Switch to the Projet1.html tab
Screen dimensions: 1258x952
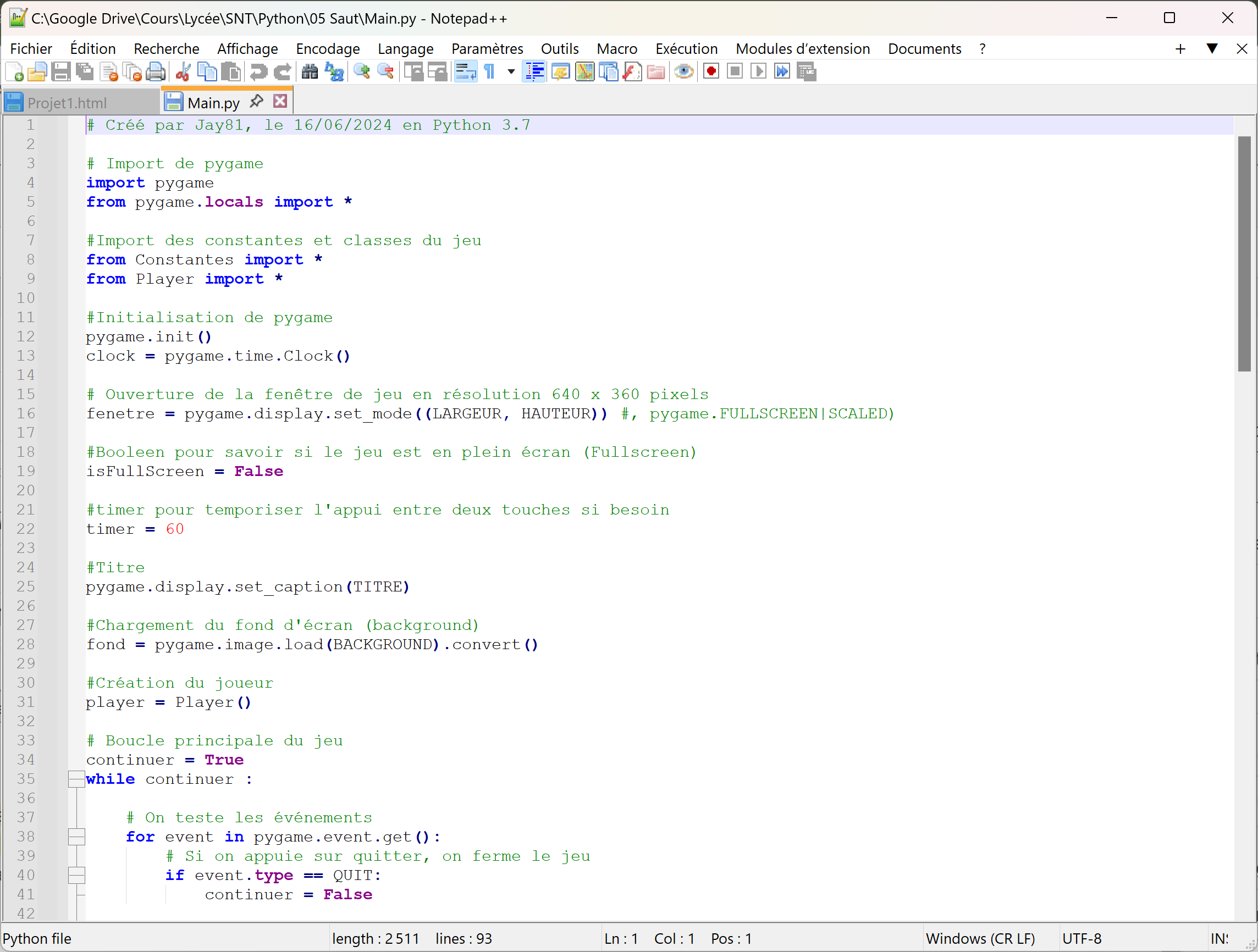(x=67, y=103)
